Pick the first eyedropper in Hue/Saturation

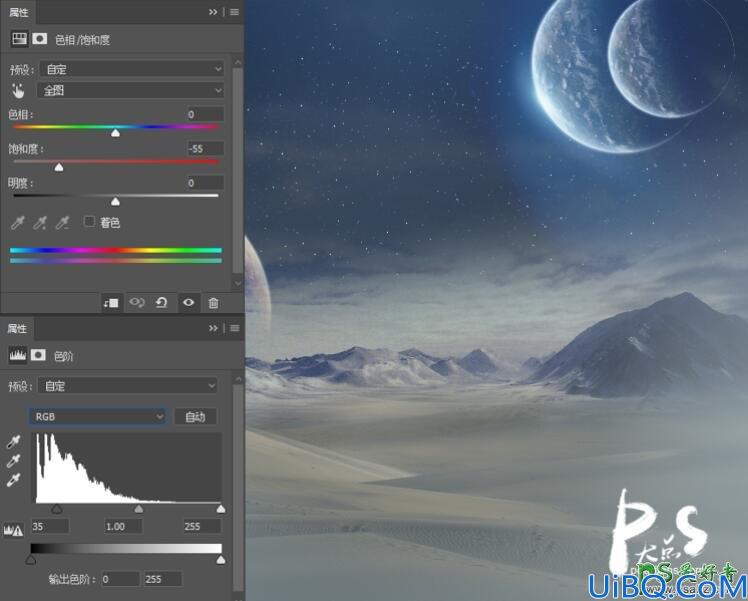pos(18,222)
